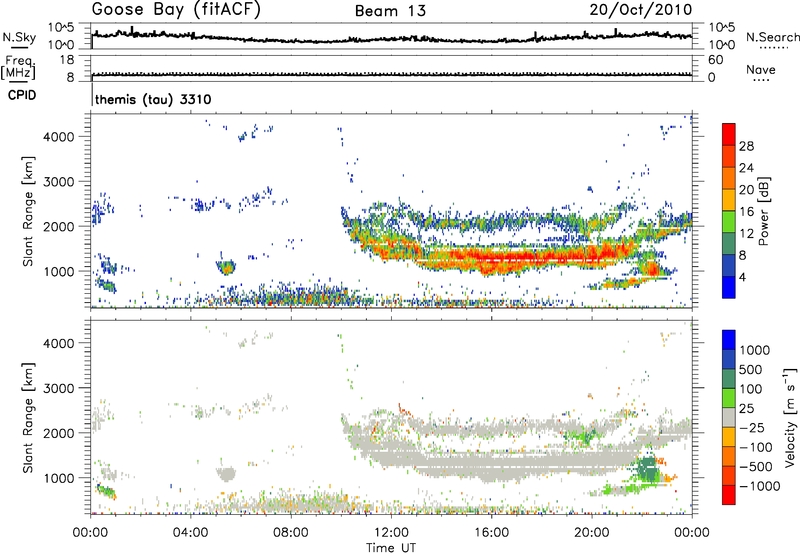The image size is (800, 554).
Task: Click the 'Goose Bay (fitACF)' title text
Action: (176, 10)
